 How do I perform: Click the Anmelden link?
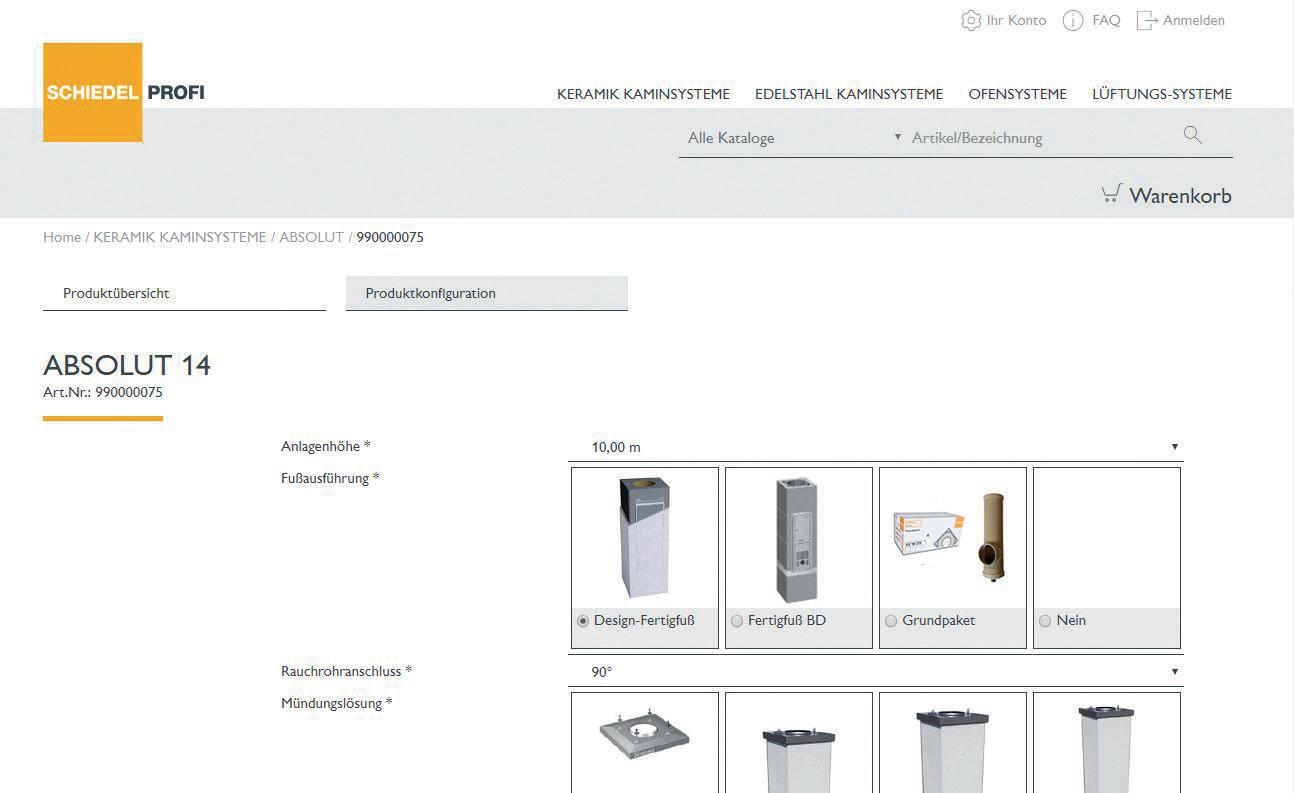(1193, 20)
